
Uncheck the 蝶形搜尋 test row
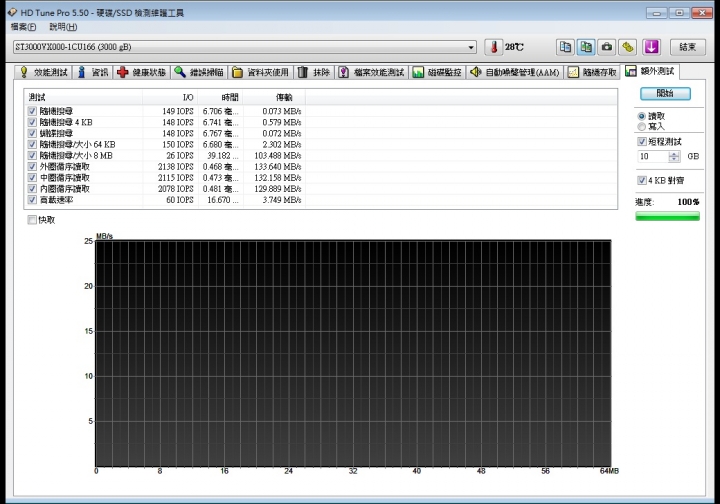(32, 133)
